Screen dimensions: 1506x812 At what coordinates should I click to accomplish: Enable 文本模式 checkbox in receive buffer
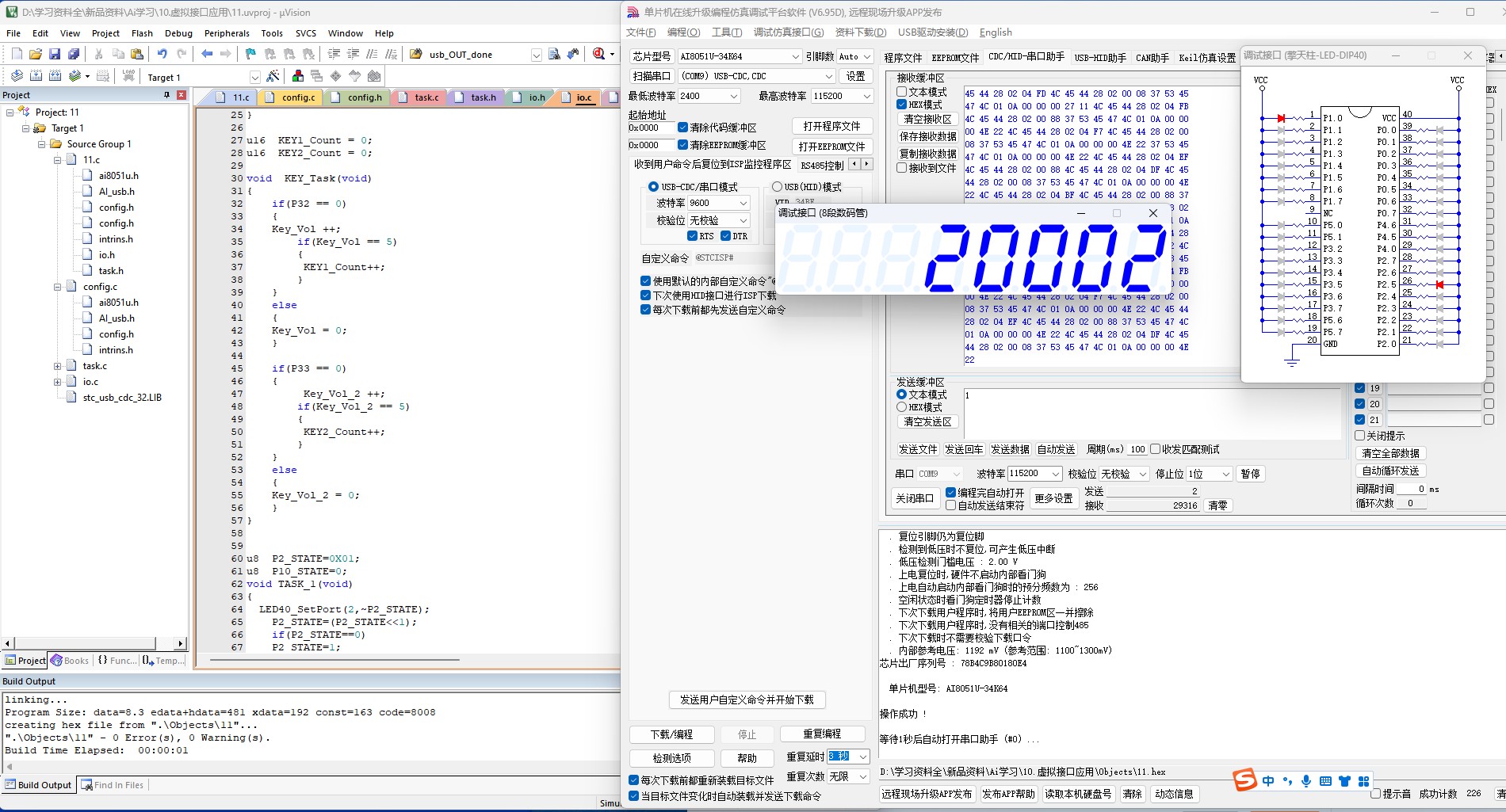click(902, 92)
